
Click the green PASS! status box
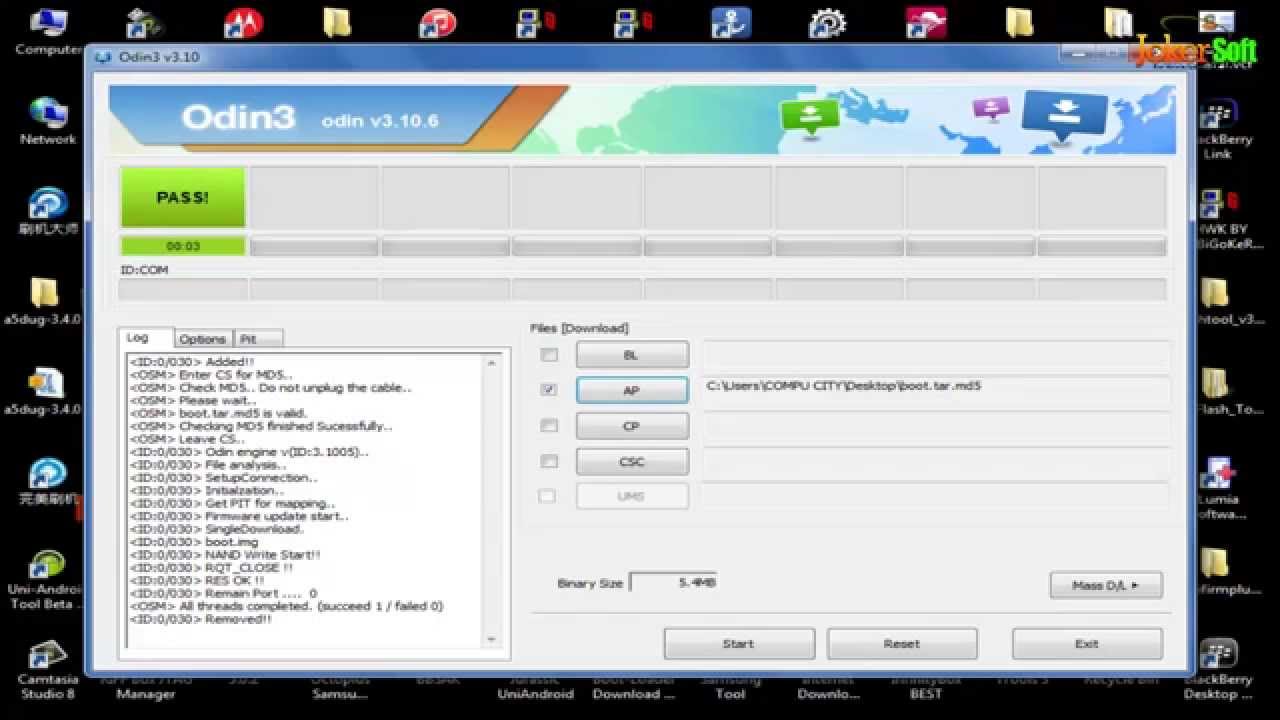pos(183,197)
